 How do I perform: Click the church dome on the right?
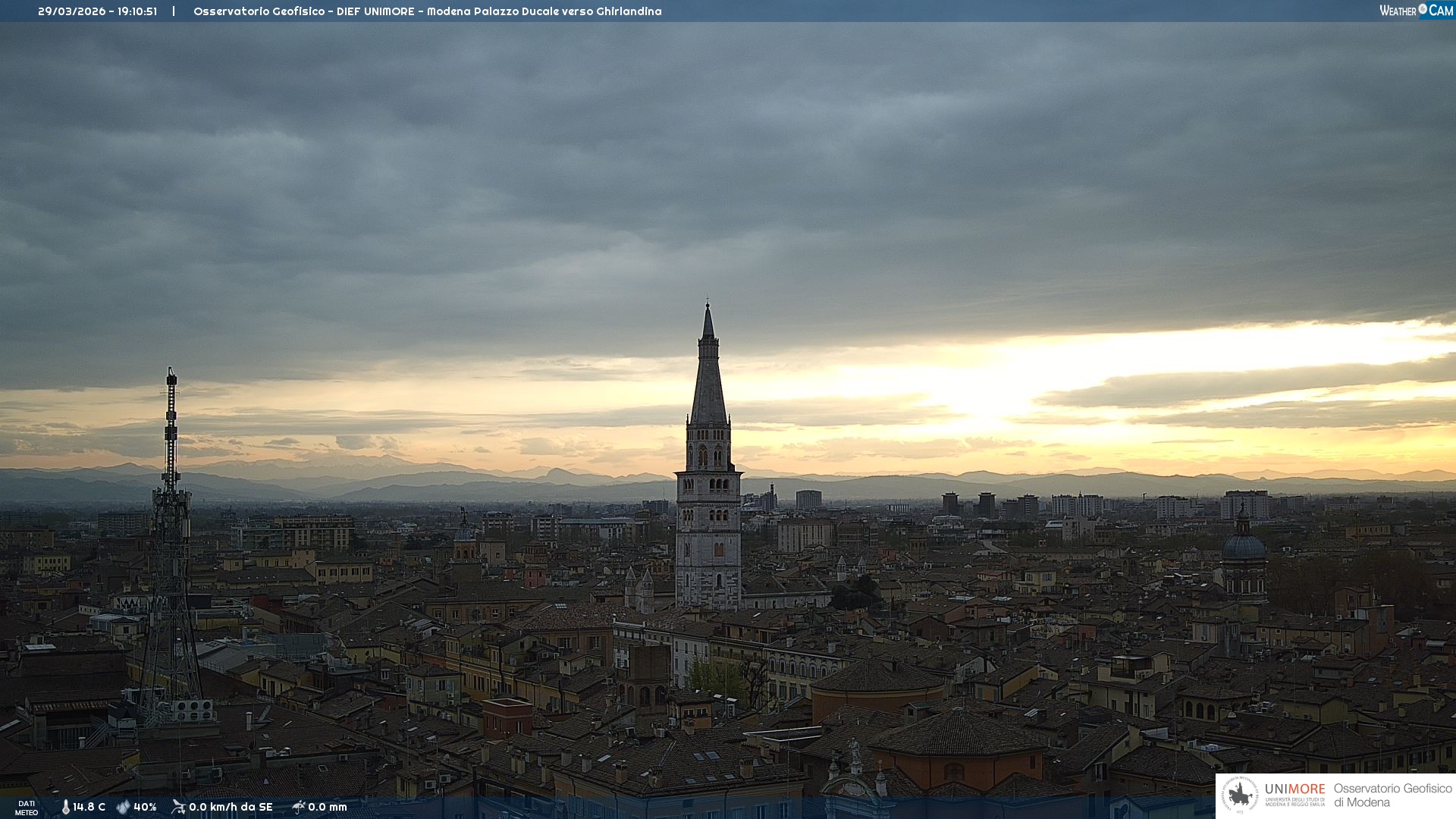(x=1244, y=548)
